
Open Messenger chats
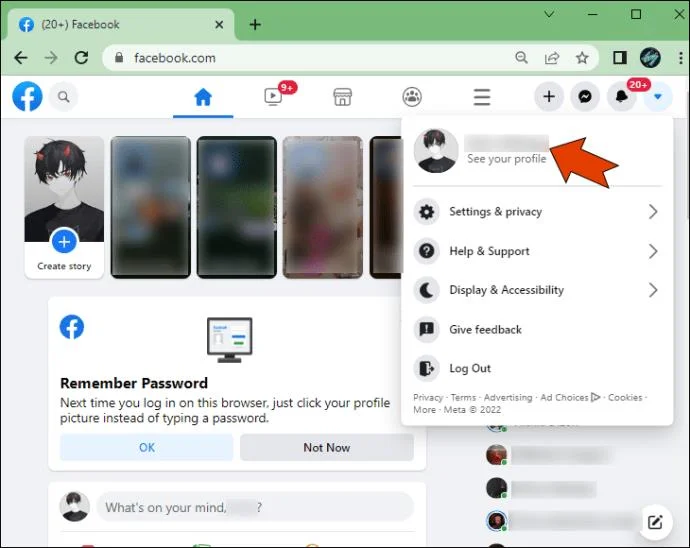pos(585,96)
